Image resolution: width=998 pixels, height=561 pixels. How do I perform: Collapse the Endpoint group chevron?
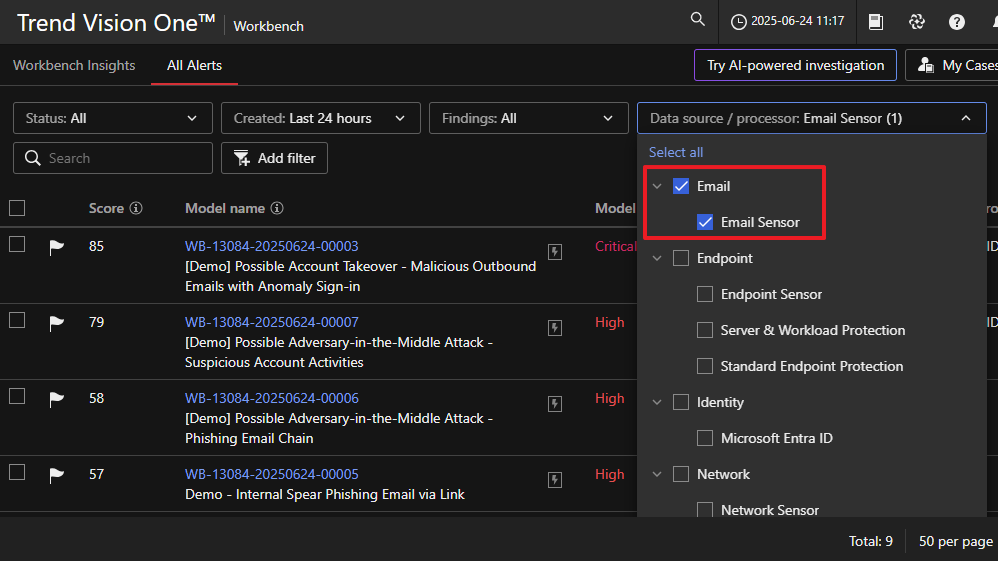click(x=657, y=258)
